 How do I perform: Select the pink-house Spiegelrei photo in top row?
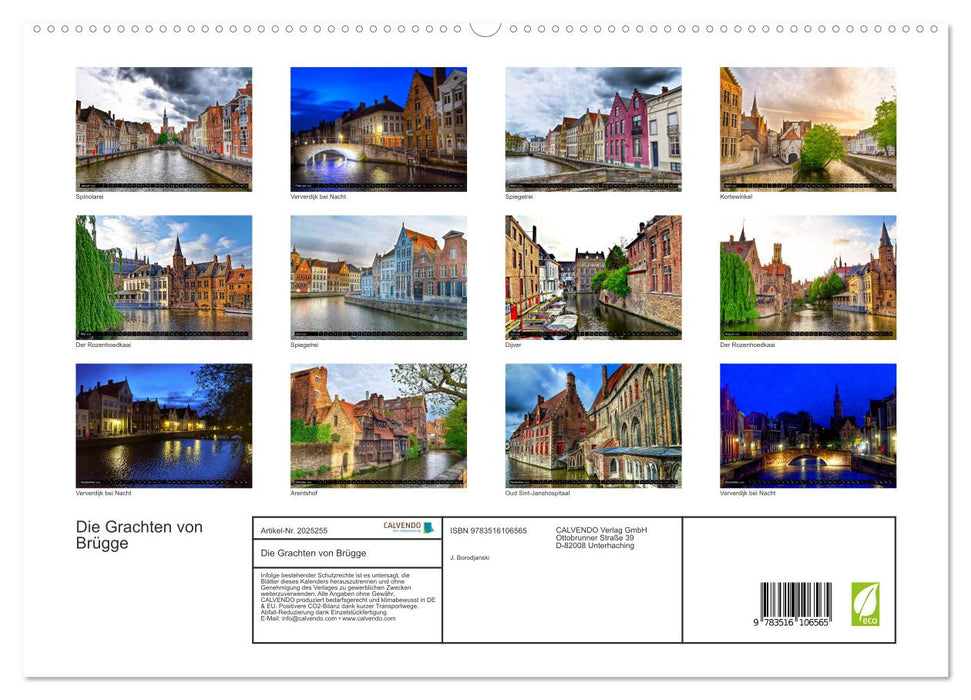(x=593, y=127)
